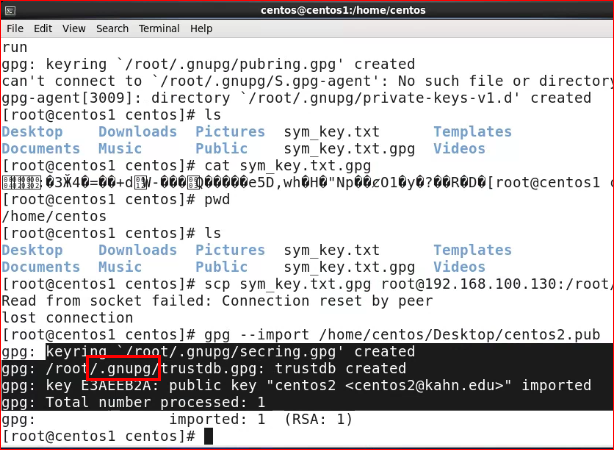Click the second 'Videos' directory listing

[459, 267]
